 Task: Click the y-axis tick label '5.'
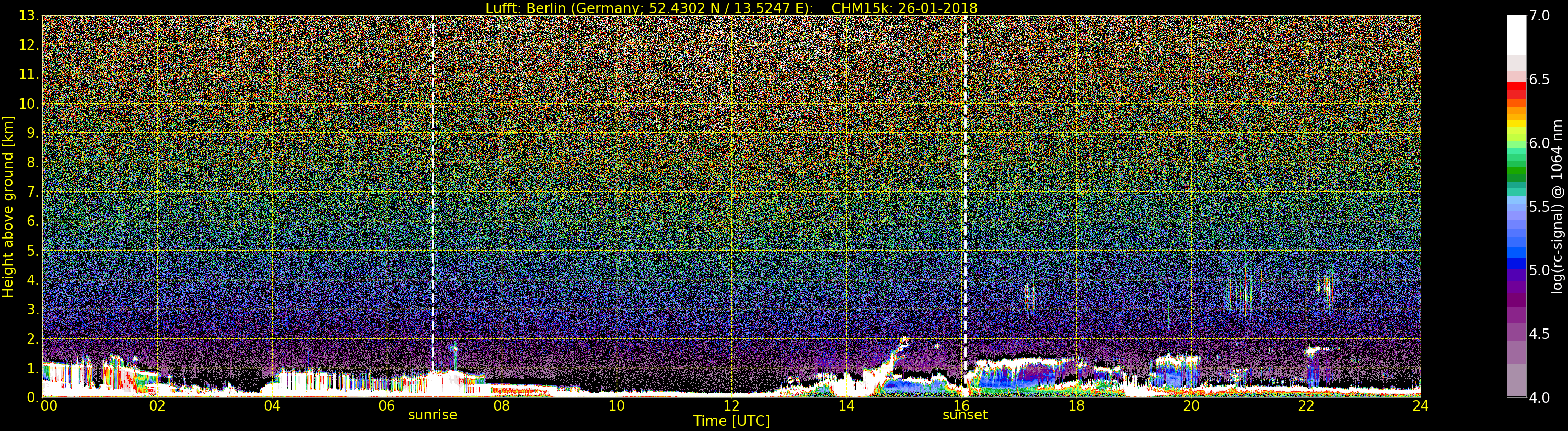tap(32, 251)
